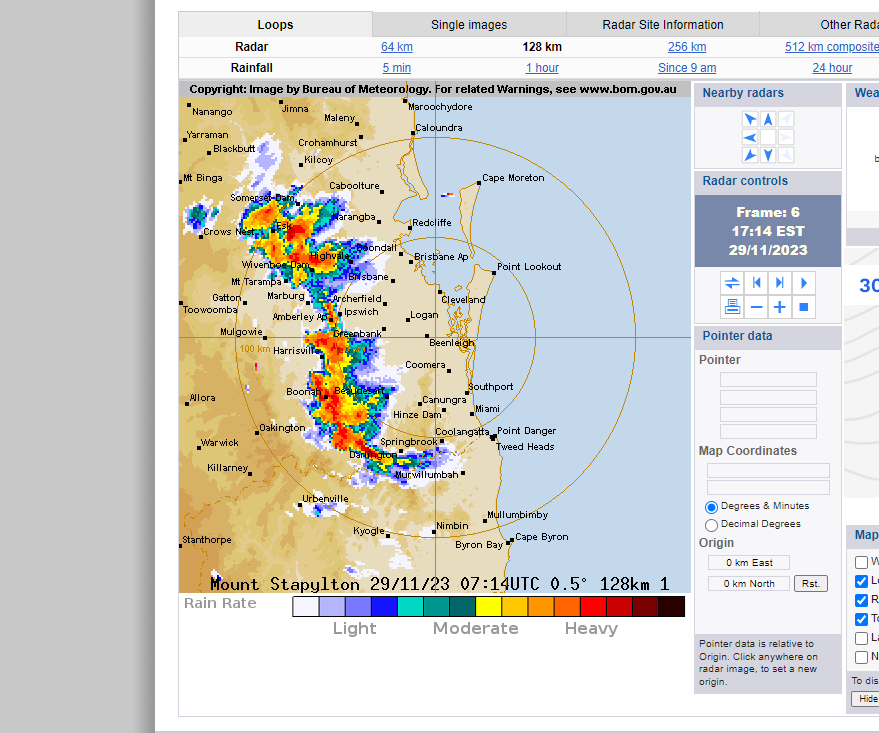Click the Cape Moreton label on the map
The width and height of the screenshot is (879, 733).
point(513,178)
